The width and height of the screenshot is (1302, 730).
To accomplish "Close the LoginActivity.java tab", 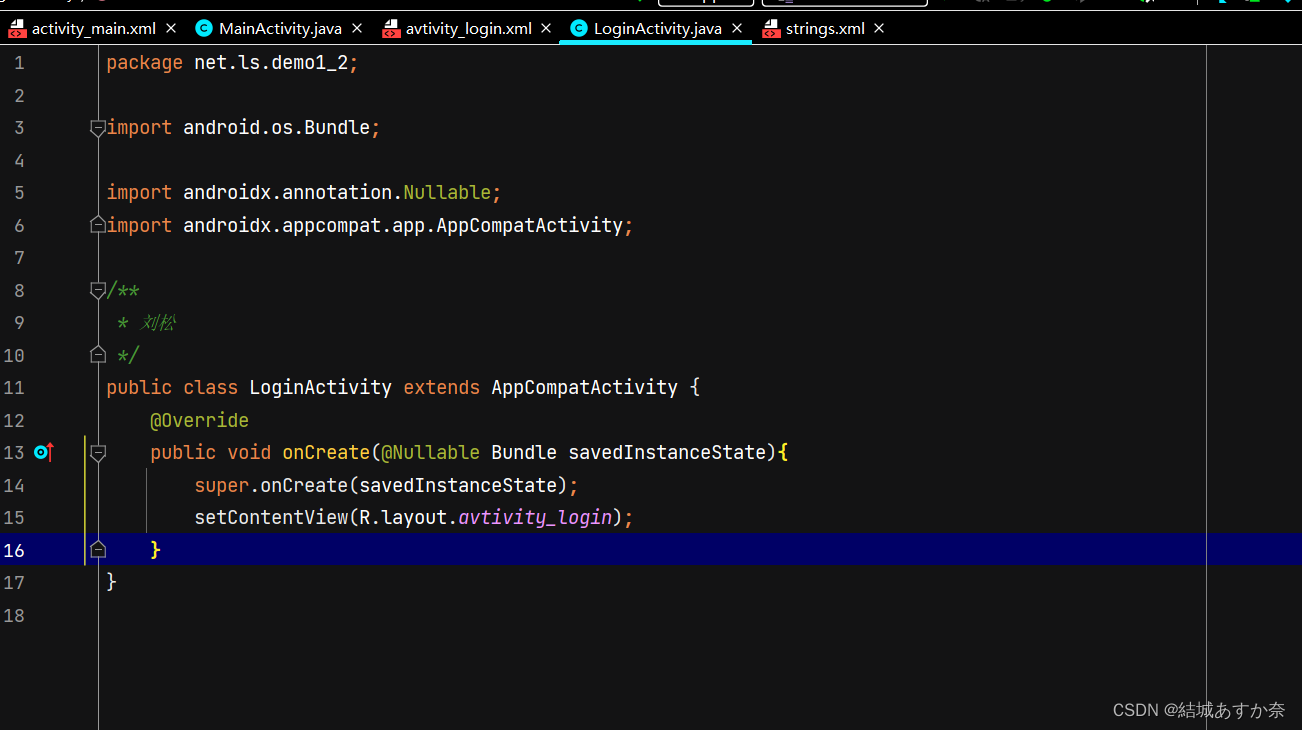I will 737,28.
